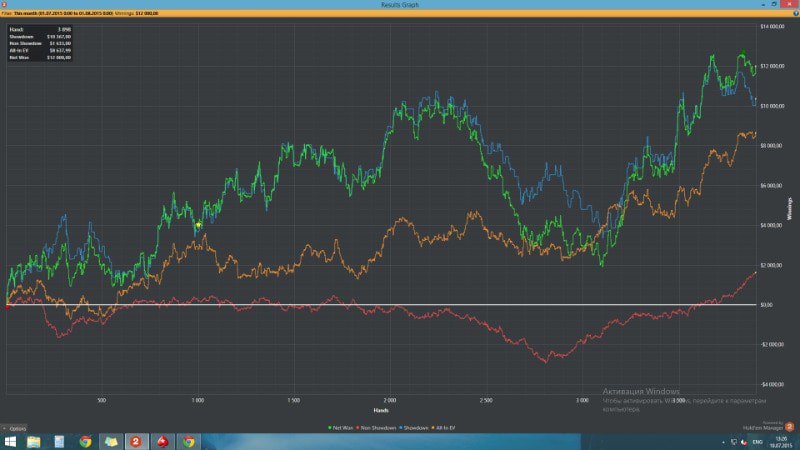Image resolution: width=800 pixels, height=450 pixels.
Task: Click the 2 500 hands axis label
Action: (x=486, y=401)
